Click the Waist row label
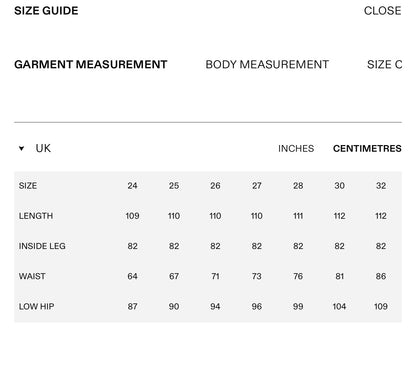 (32, 276)
